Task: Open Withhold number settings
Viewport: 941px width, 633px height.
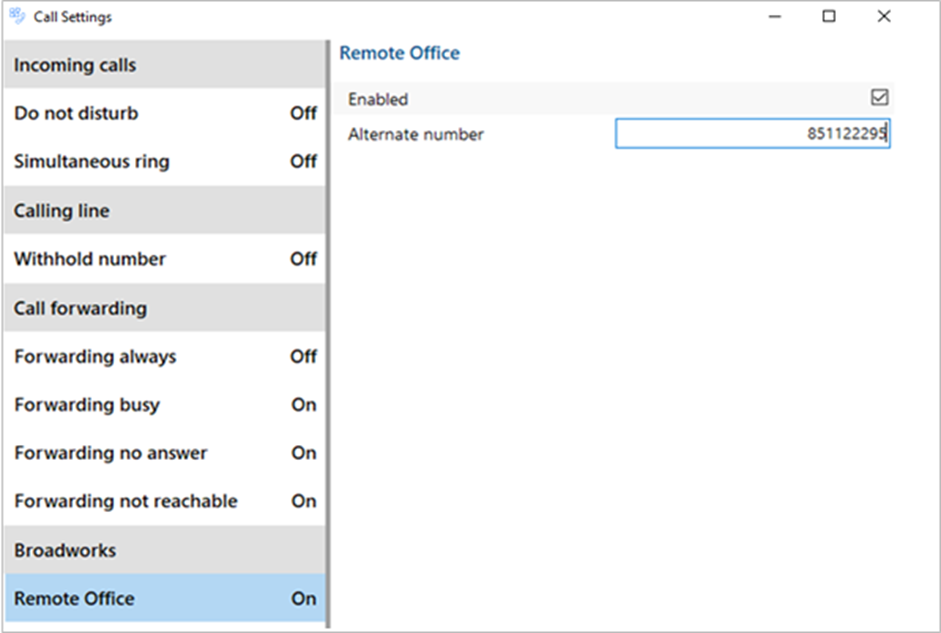Action: [165, 259]
